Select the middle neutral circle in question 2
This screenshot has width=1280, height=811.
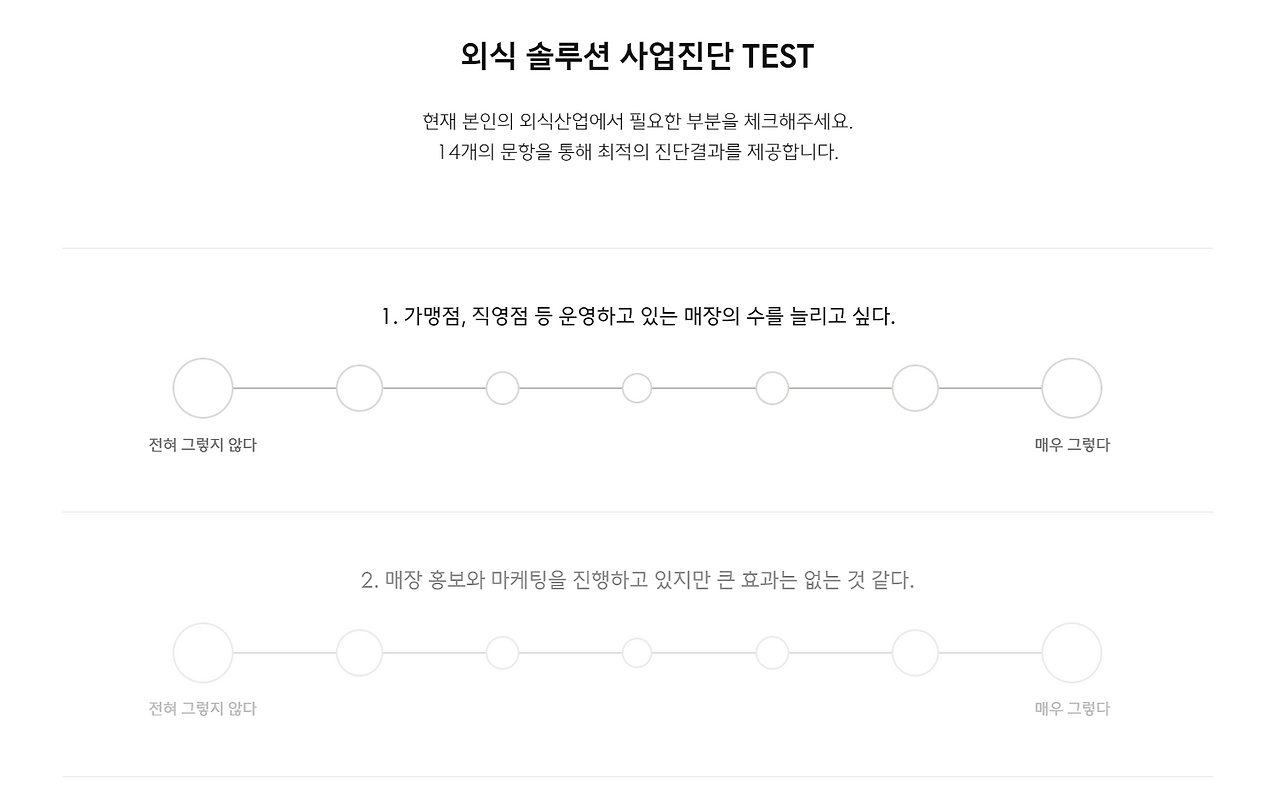point(637,653)
